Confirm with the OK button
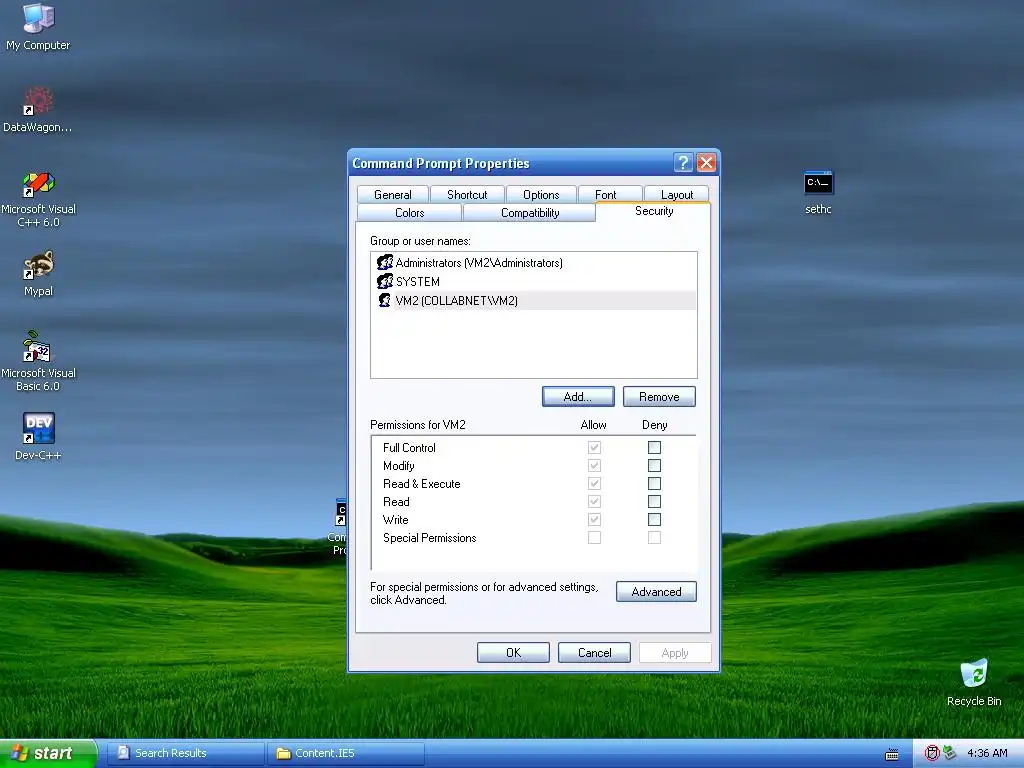 [513, 652]
